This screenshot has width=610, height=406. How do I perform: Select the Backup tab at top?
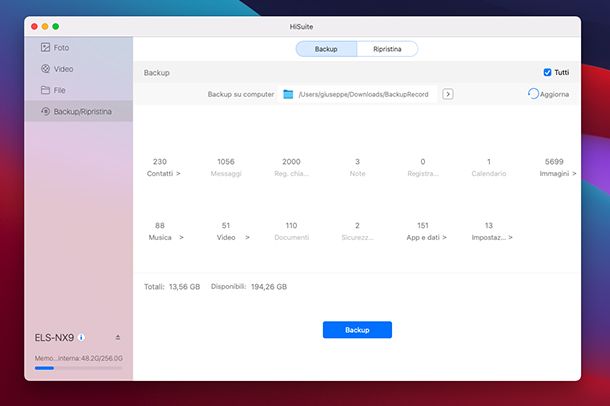tap(326, 48)
